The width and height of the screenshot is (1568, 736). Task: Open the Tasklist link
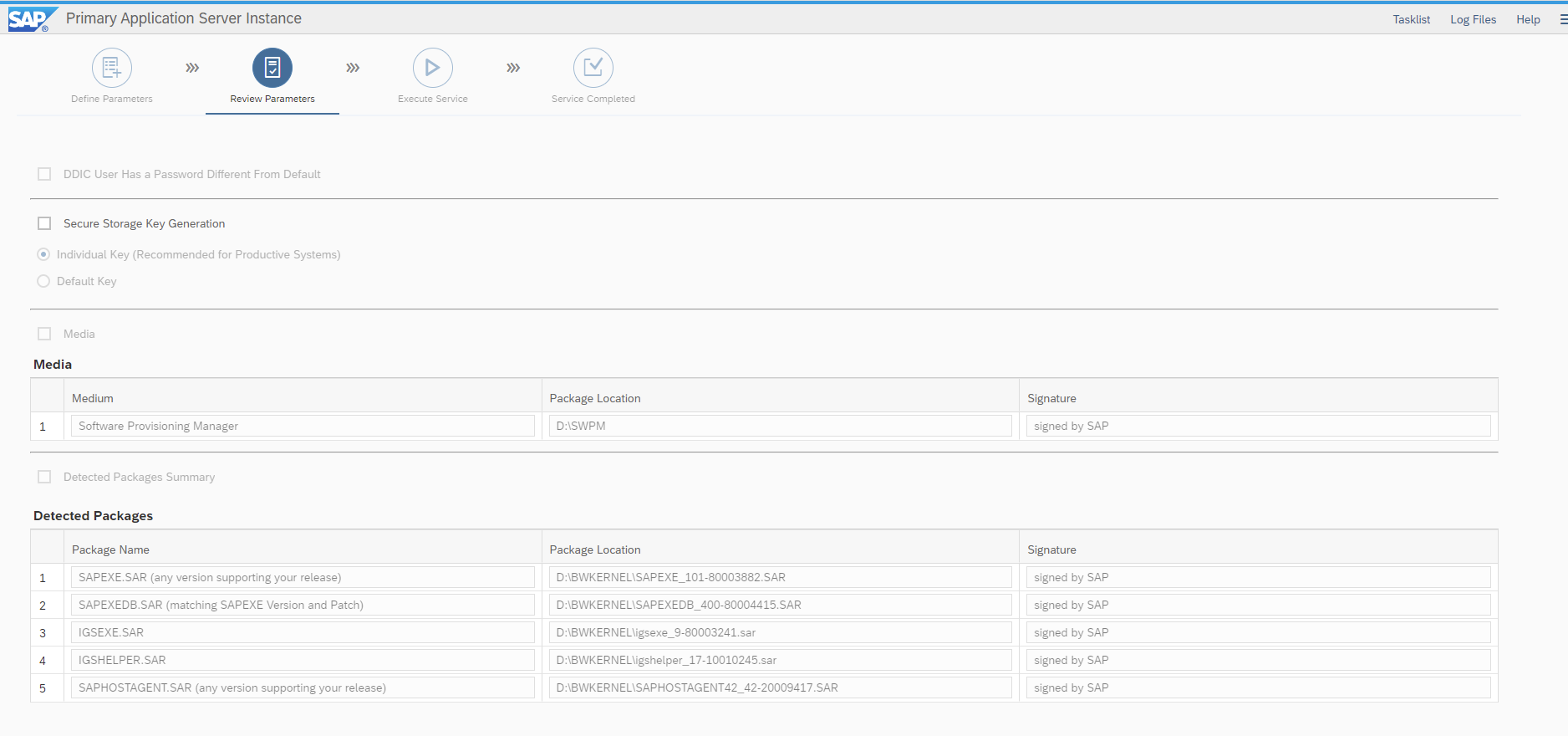tap(1411, 19)
